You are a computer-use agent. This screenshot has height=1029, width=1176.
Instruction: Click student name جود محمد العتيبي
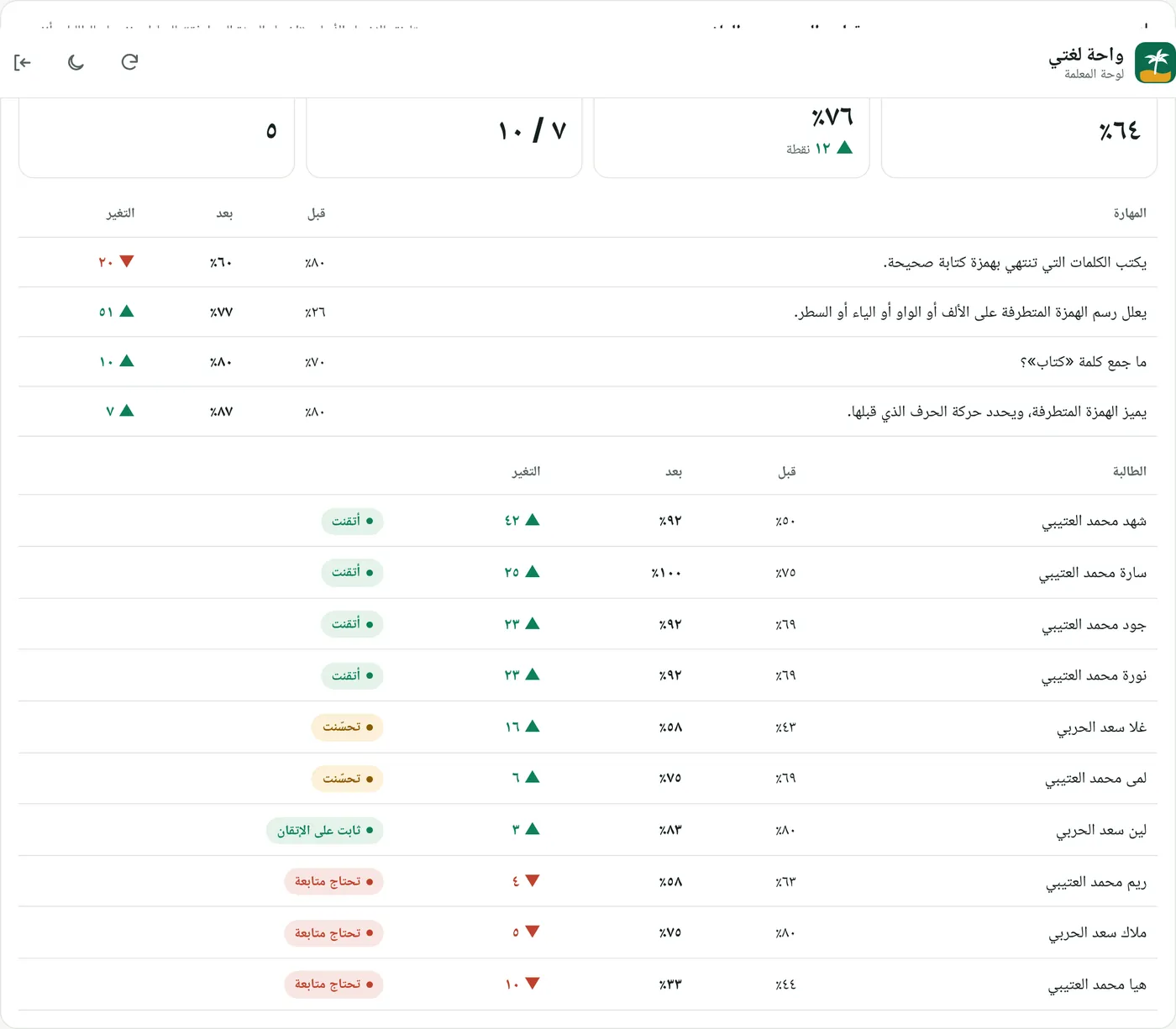1095,625
